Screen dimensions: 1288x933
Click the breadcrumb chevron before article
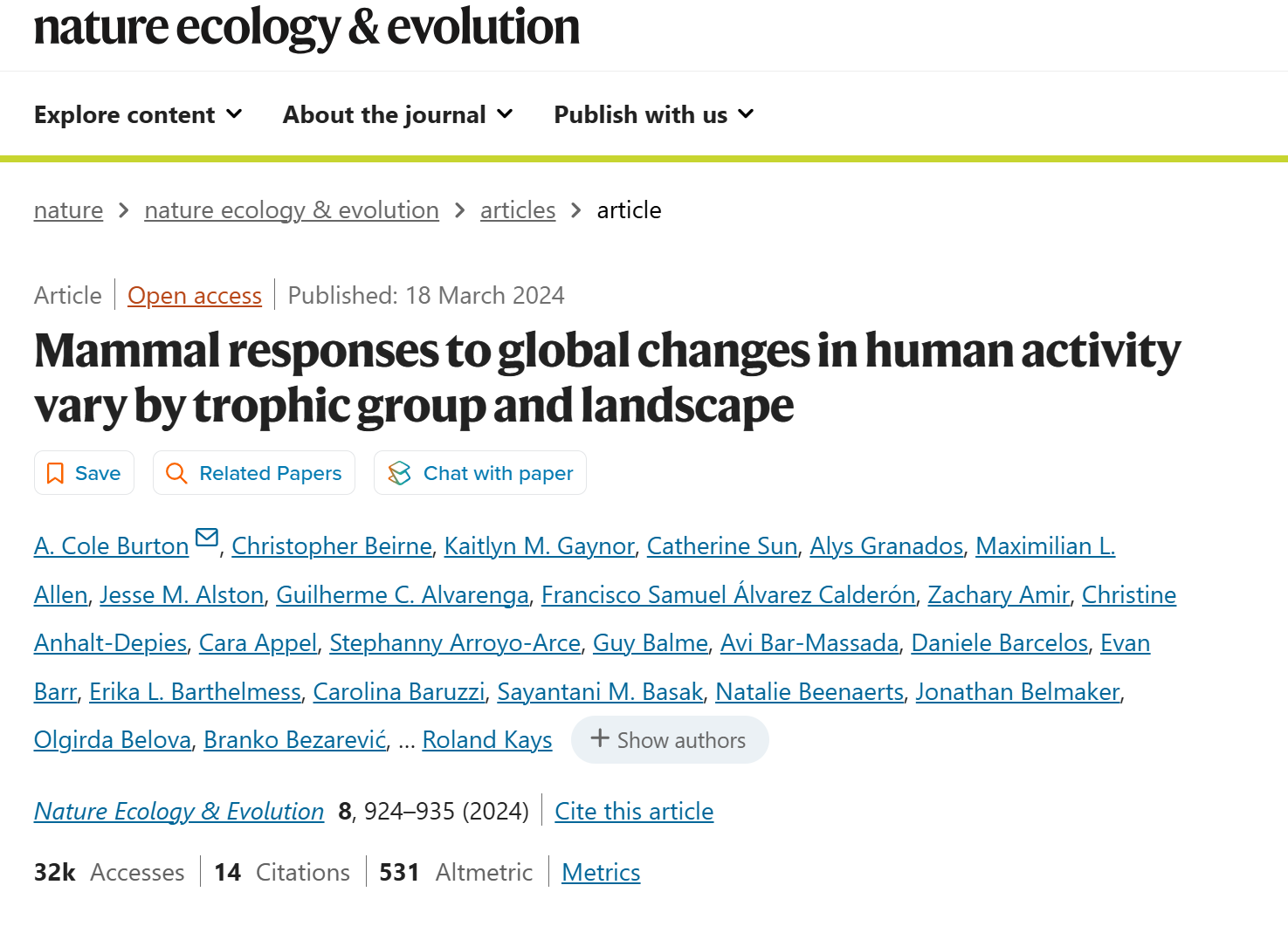(575, 210)
